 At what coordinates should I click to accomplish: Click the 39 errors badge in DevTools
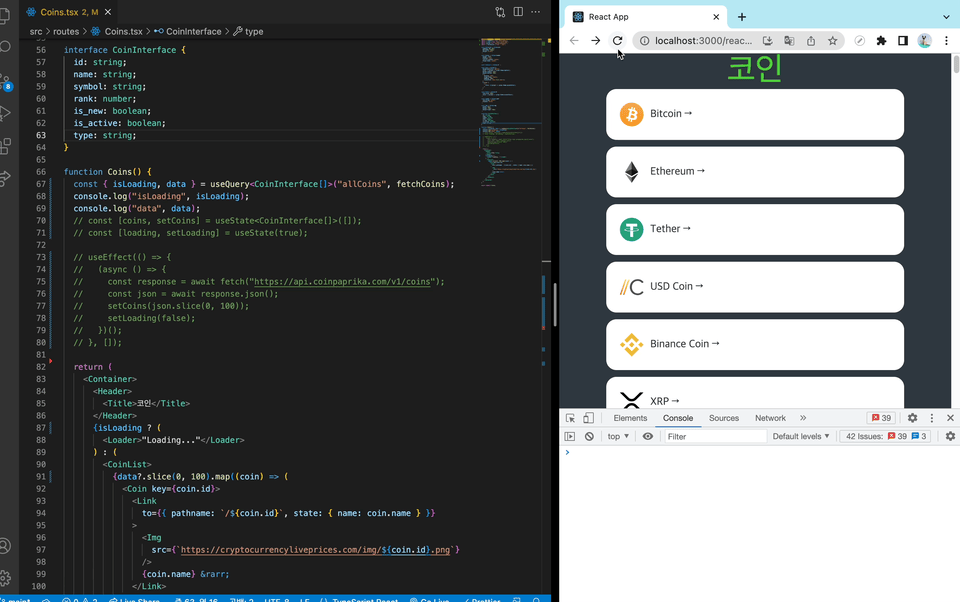click(x=882, y=418)
